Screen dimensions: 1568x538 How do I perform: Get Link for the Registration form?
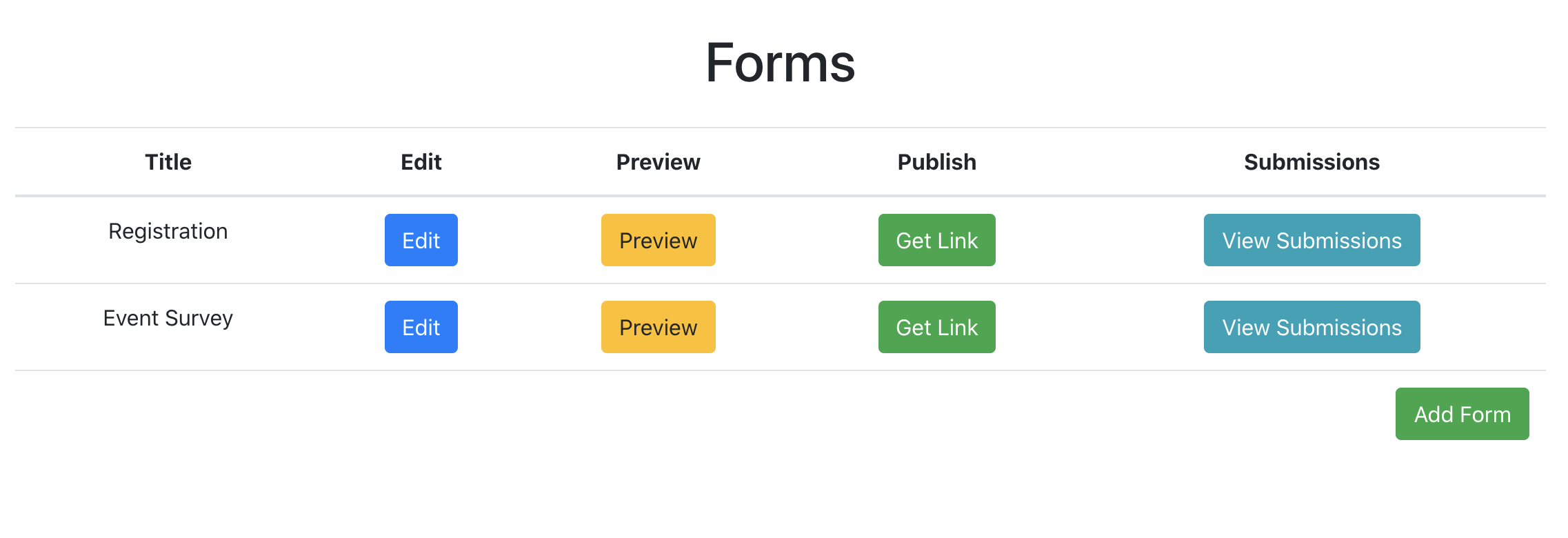pyautogui.click(x=936, y=240)
